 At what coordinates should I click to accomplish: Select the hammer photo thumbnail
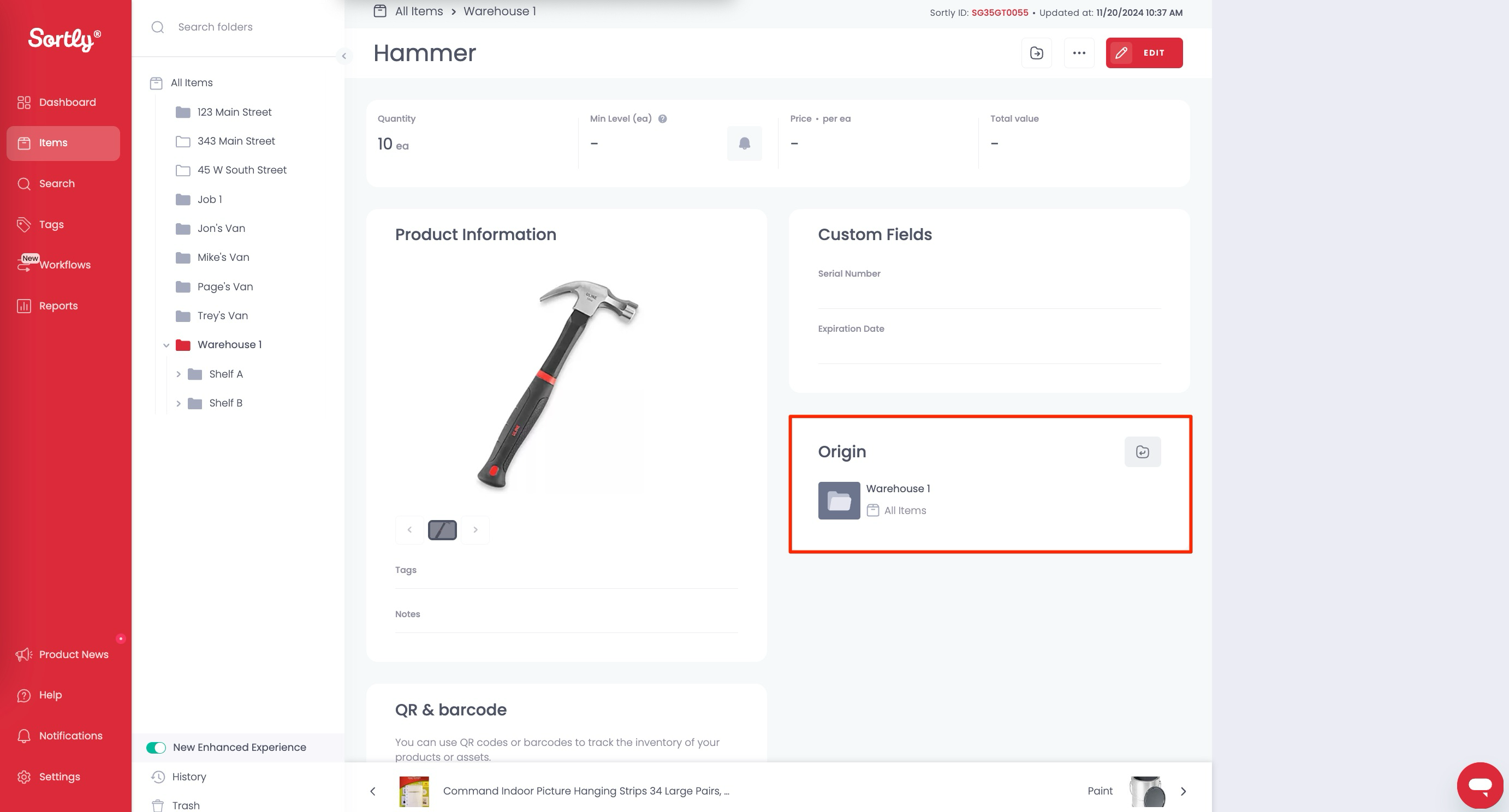[x=442, y=530]
